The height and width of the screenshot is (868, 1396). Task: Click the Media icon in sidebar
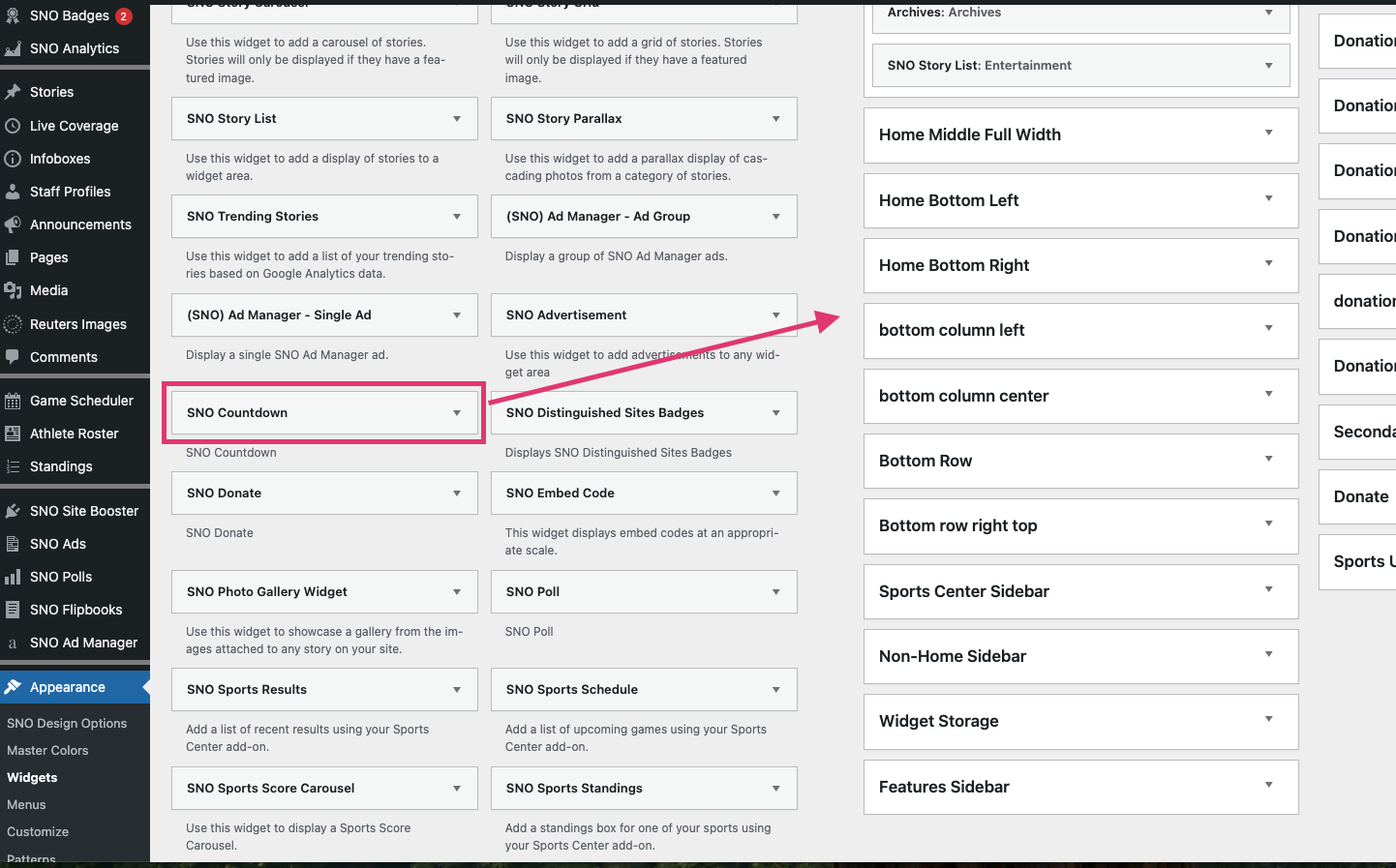(13, 290)
